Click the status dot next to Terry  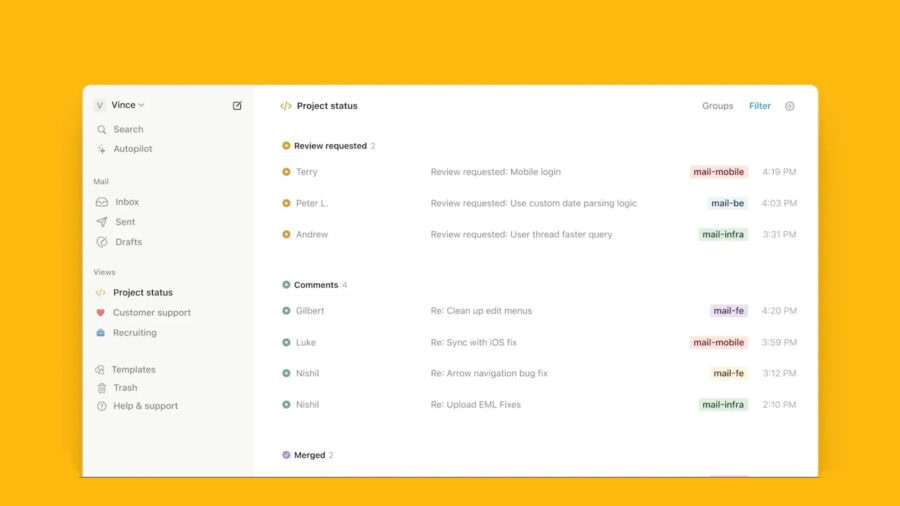286,172
